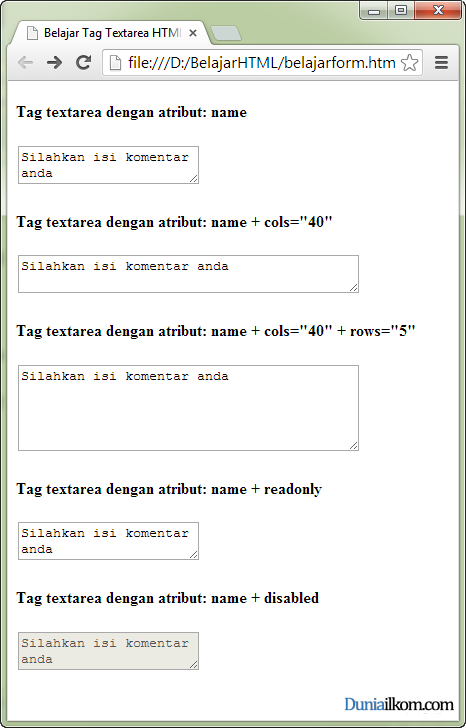Click into the first textarea under the name heading

[x=109, y=165]
